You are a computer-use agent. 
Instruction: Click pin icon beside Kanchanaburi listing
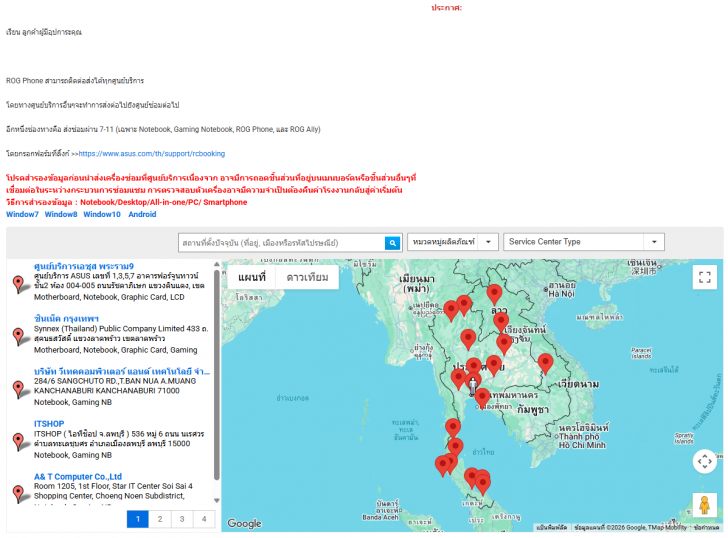pyautogui.click(x=19, y=389)
